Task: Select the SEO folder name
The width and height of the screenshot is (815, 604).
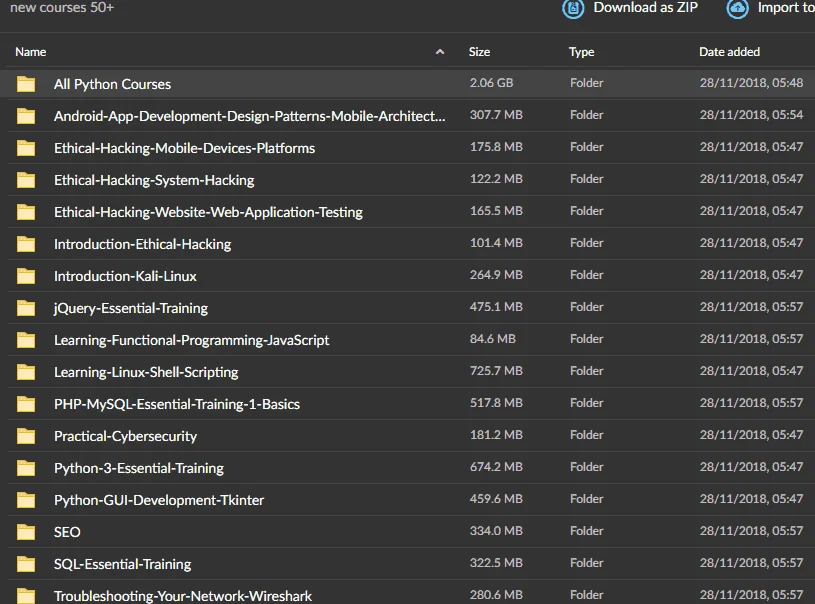Action: coord(67,532)
